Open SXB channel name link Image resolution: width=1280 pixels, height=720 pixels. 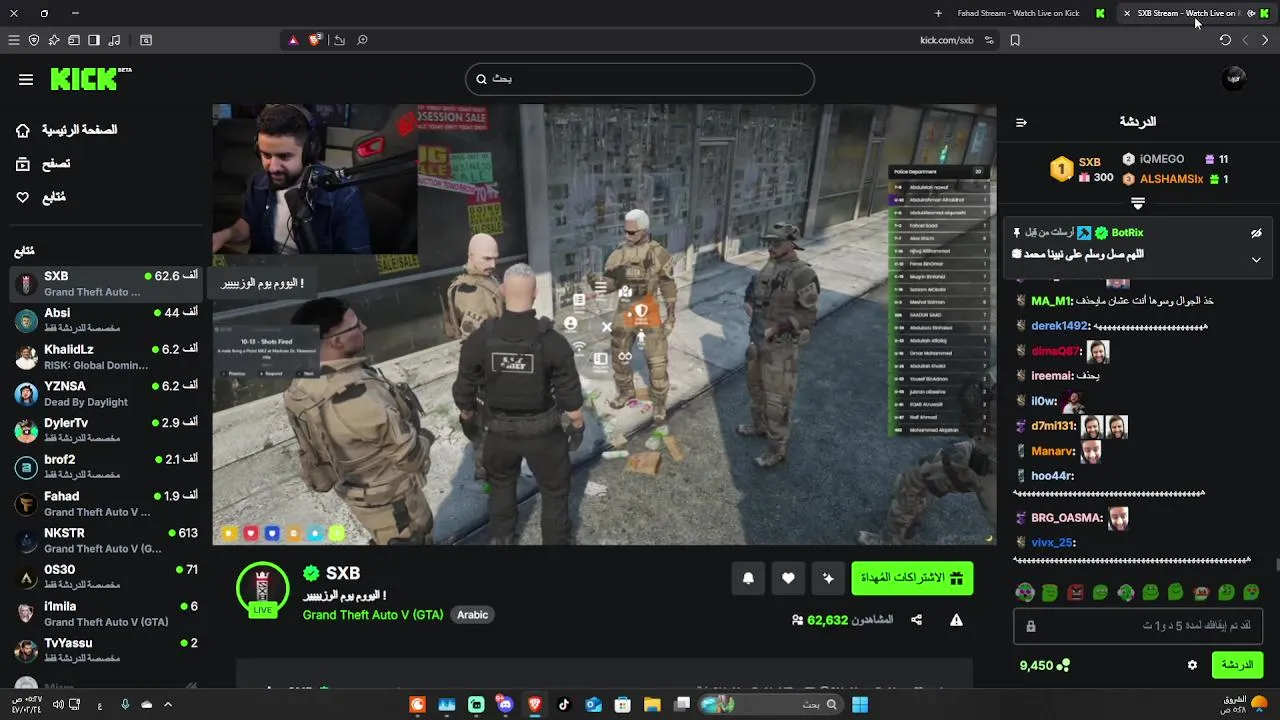pyautogui.click(x=342, y=573)
